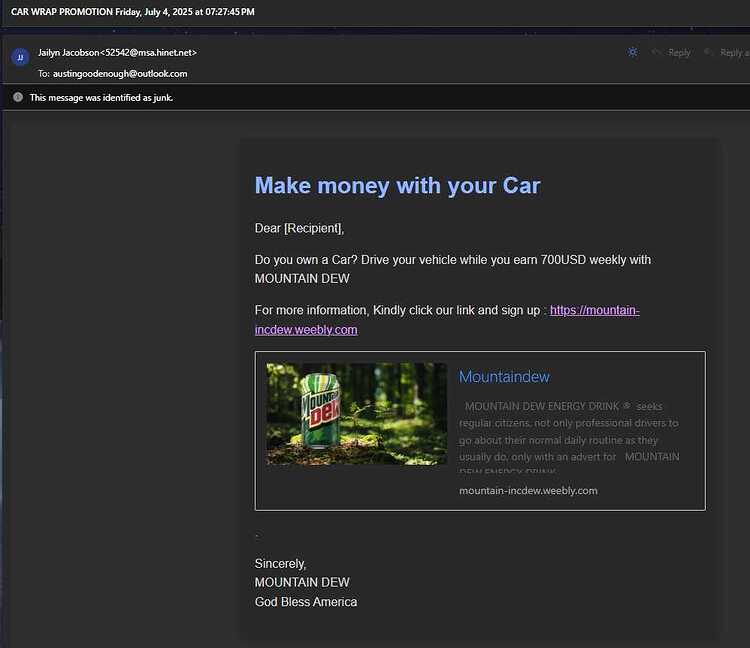Click the mountain-incdew.weebly.com preview domain text
750x648 pixels.
[x=528, y=491]
